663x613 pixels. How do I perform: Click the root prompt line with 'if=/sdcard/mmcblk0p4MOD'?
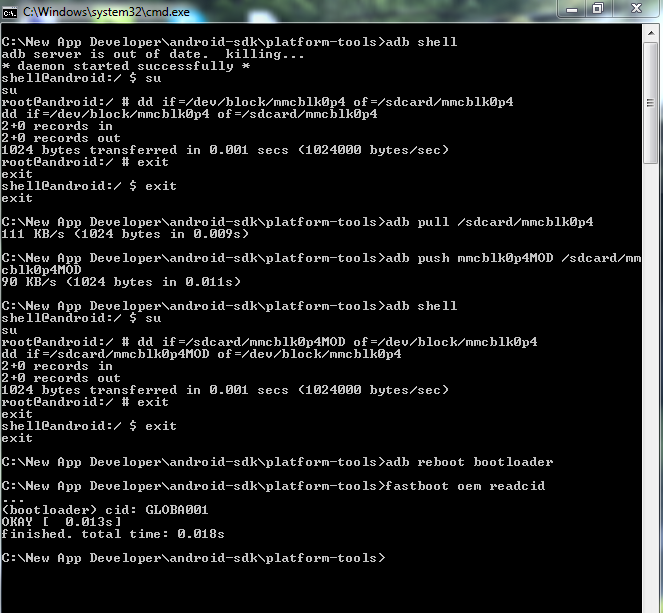269,342
